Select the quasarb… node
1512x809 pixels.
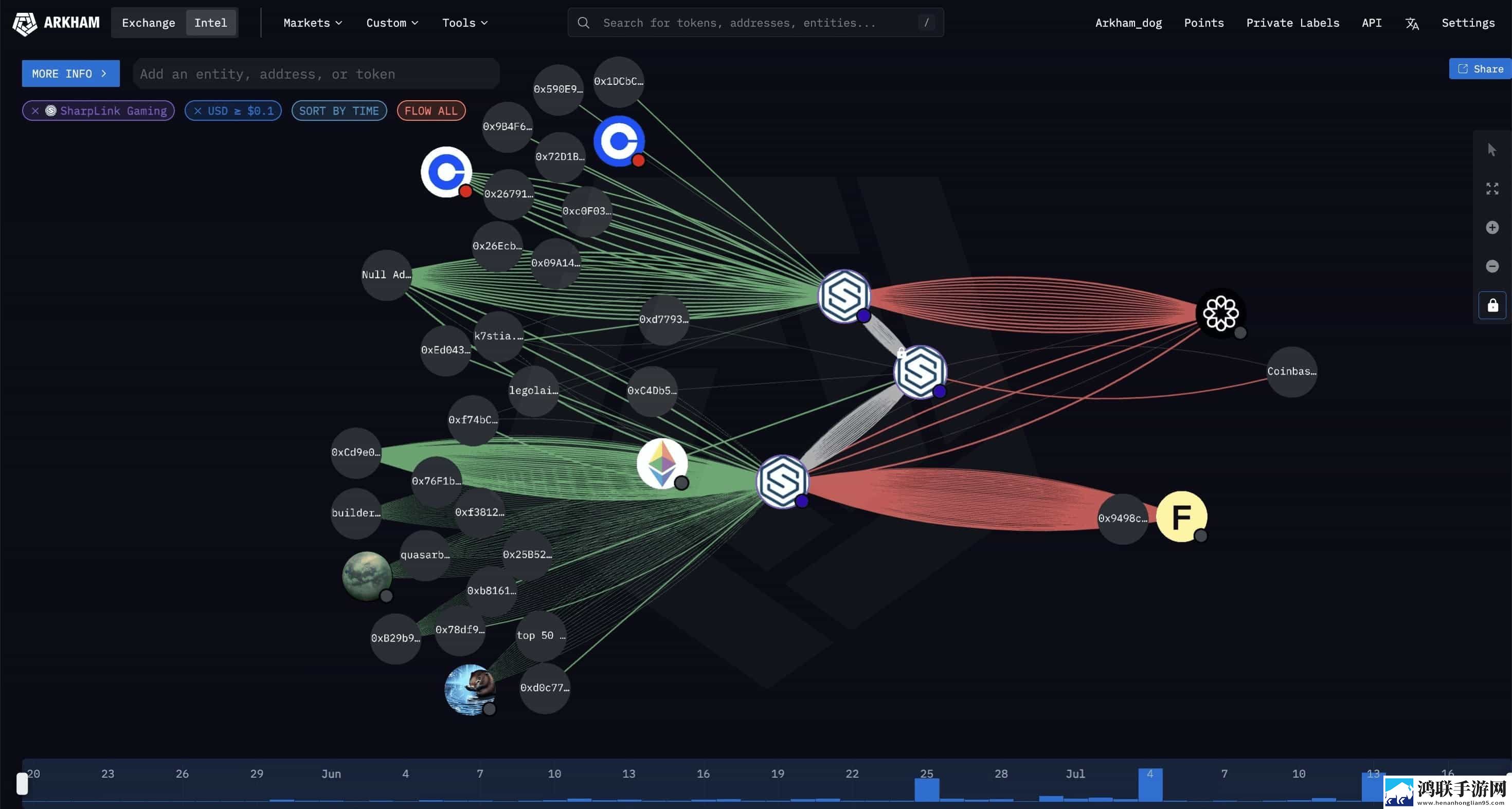[x=425, y=555]
